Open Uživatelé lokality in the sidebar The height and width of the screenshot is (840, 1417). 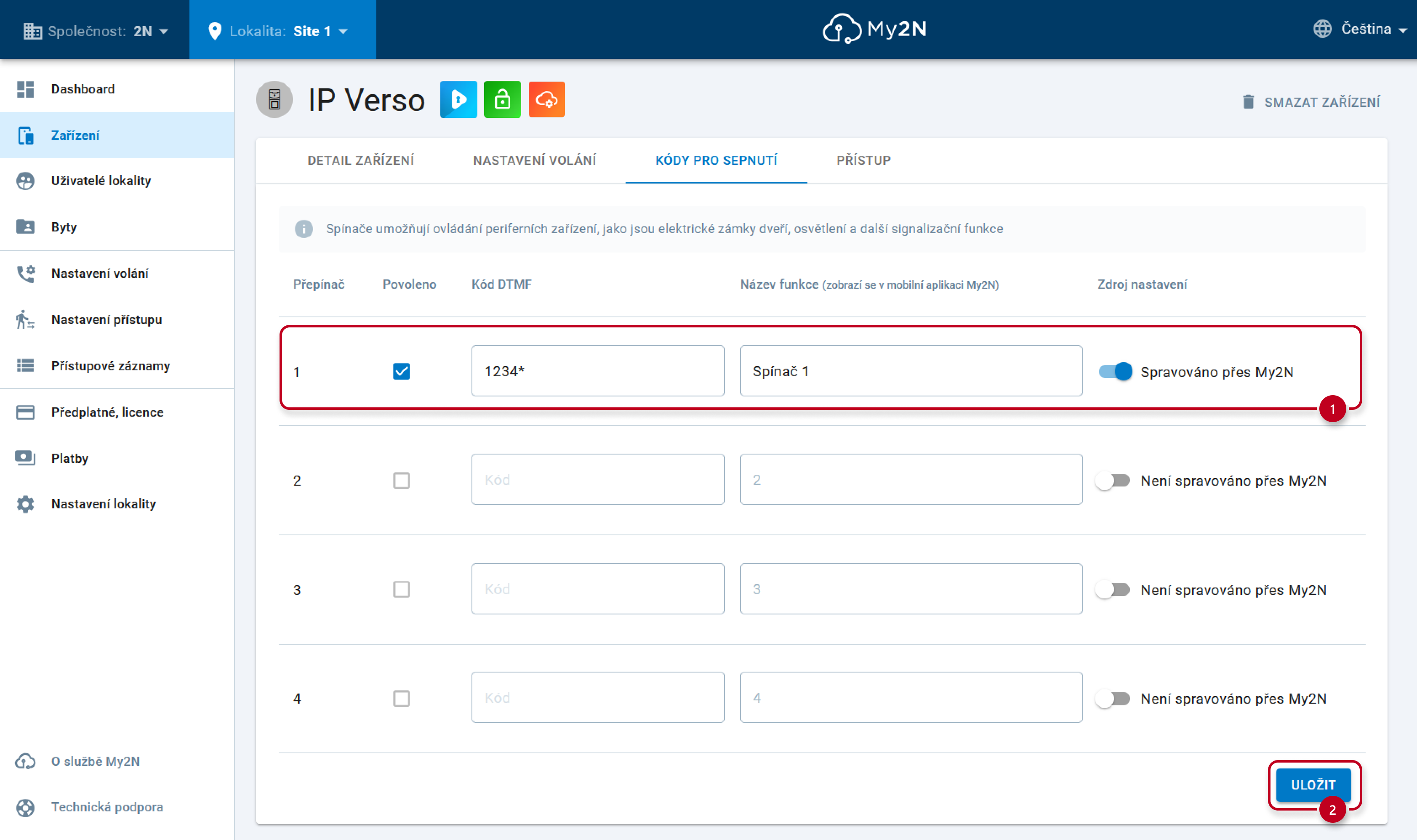pyautogui.click(x=117, y=181)
